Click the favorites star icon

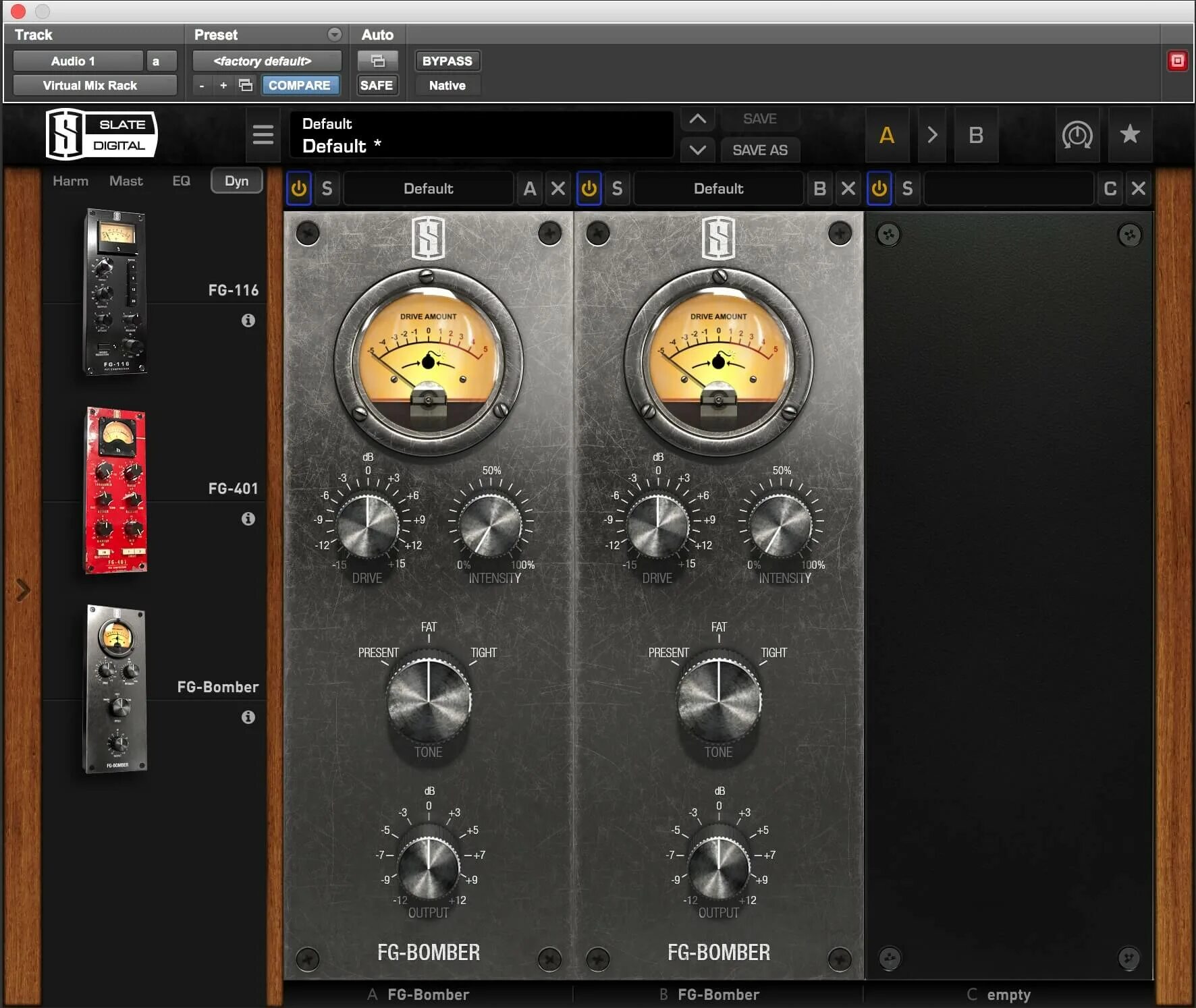[x=1130, y=134]
